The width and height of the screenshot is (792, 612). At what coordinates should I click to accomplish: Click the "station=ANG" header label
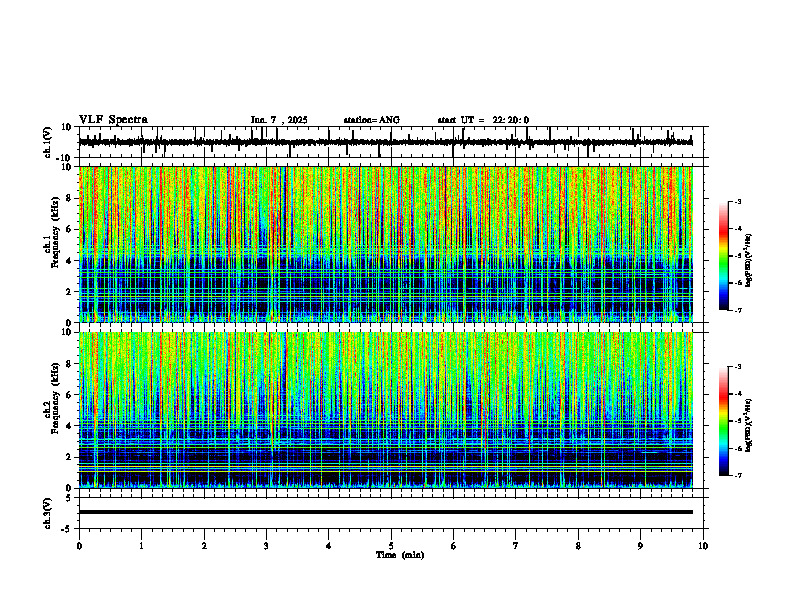(x=372, y=120)
